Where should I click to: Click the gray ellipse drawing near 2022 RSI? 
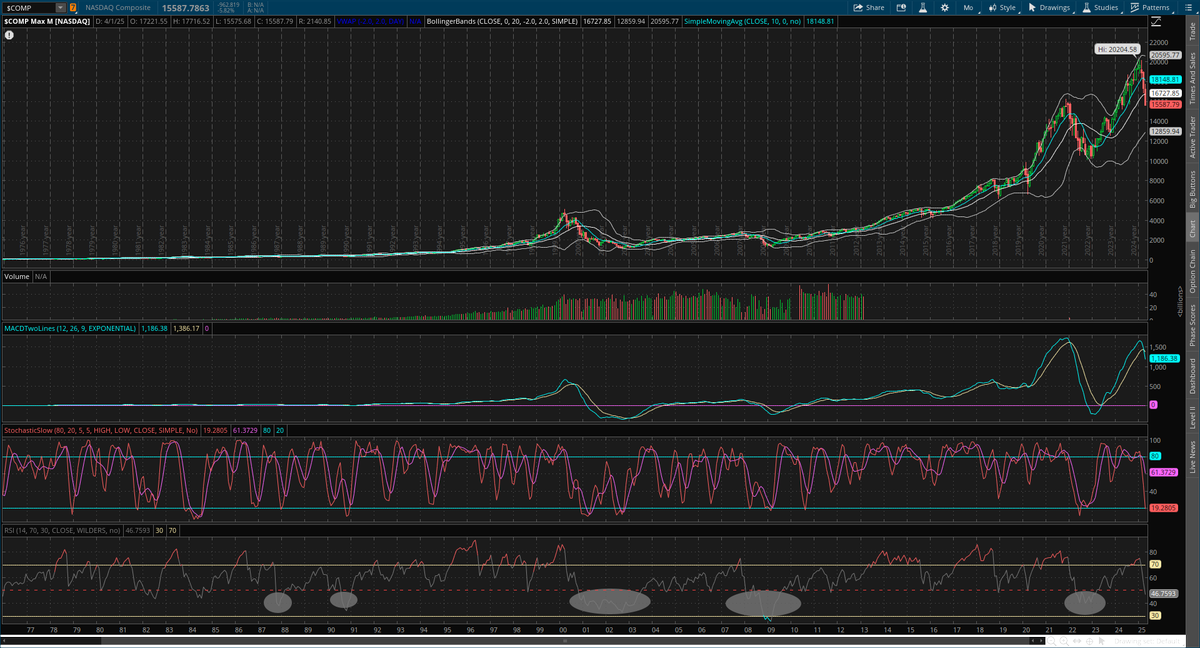point(1085,602)
